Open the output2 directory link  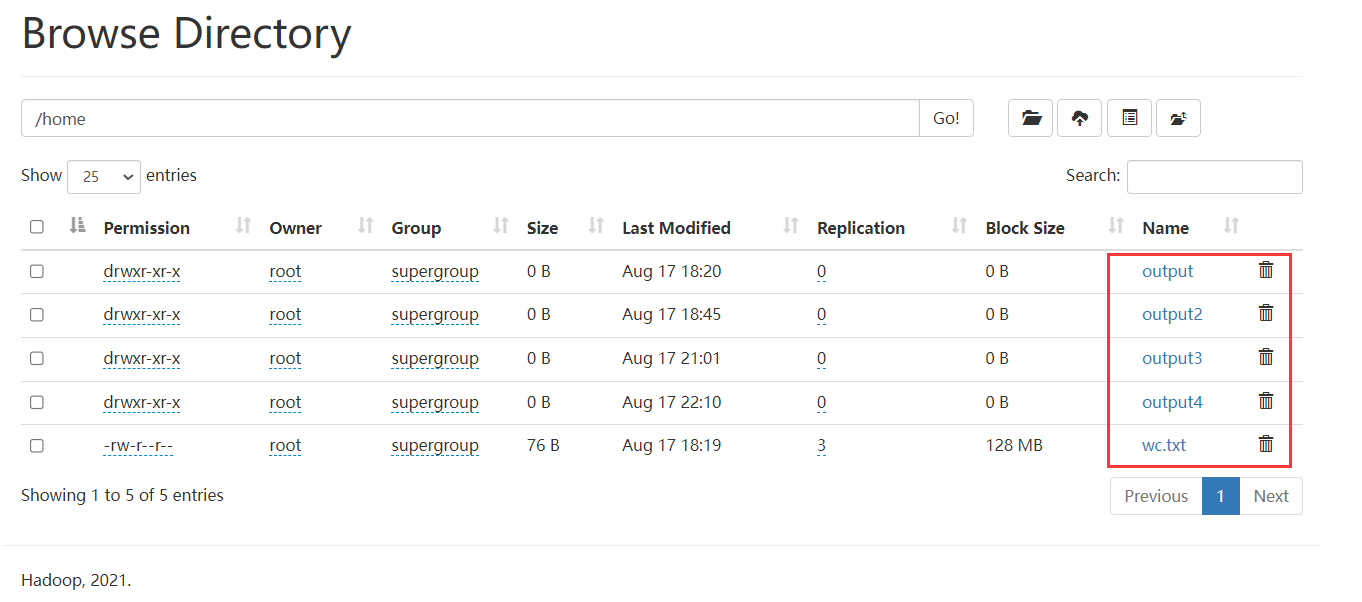point(1172,314)
